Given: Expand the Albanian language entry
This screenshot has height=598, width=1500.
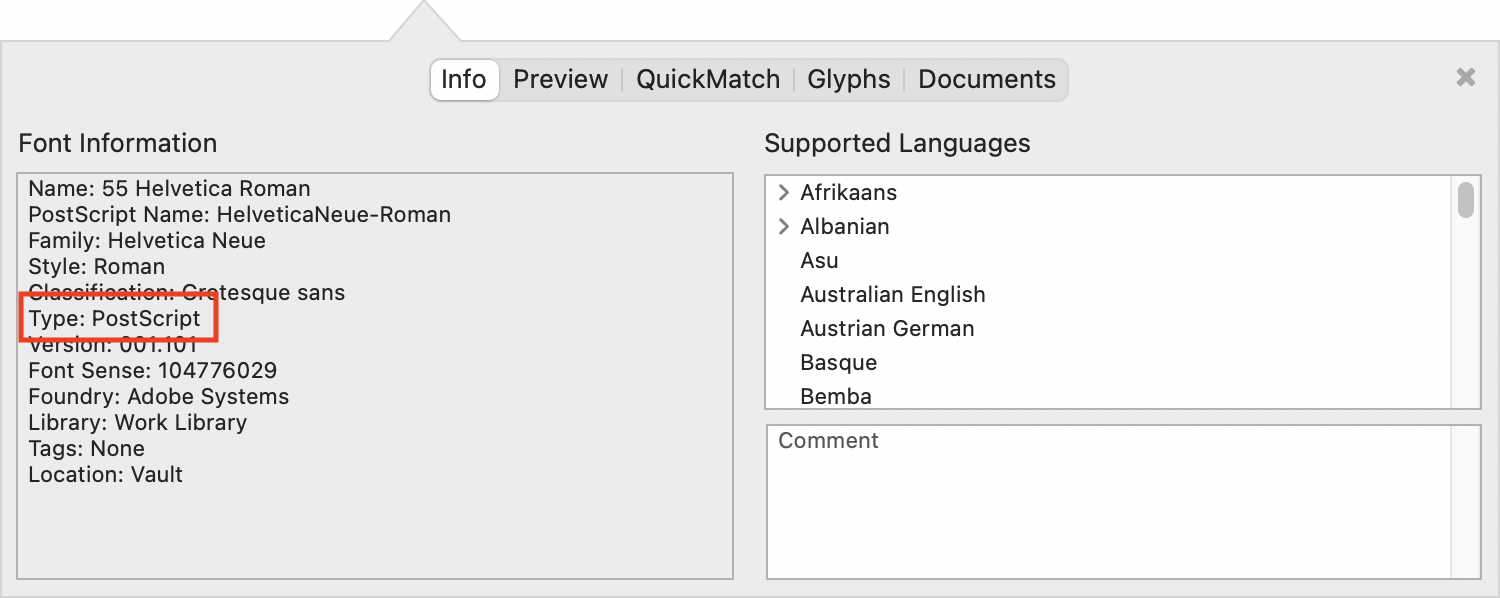Looking at the screenshot, I should [x=783, y=227].
